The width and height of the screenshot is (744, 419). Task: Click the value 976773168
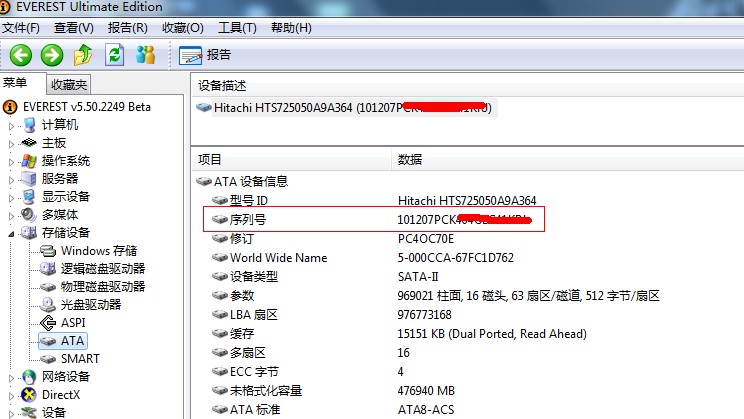(424, 315)
